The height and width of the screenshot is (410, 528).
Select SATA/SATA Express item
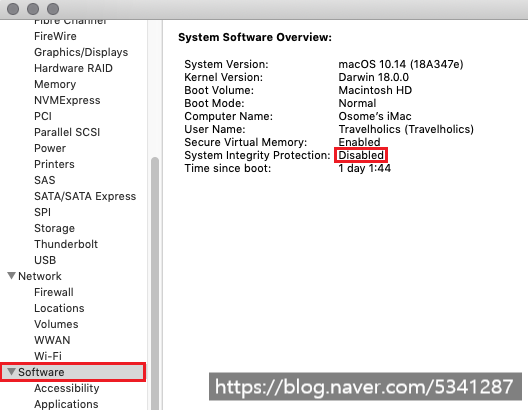(85, 196)
